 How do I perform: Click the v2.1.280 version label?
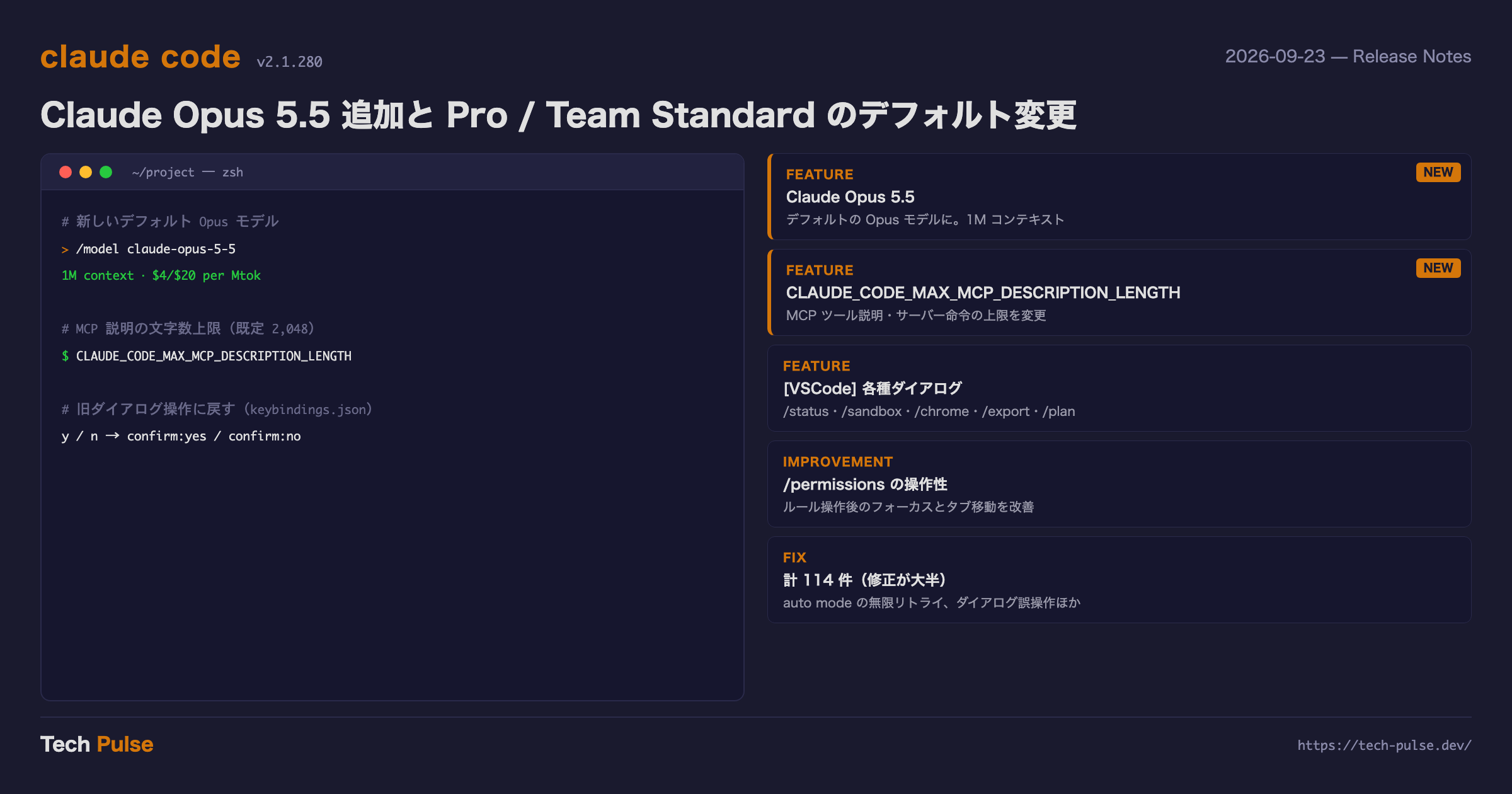tap(289, 62)
